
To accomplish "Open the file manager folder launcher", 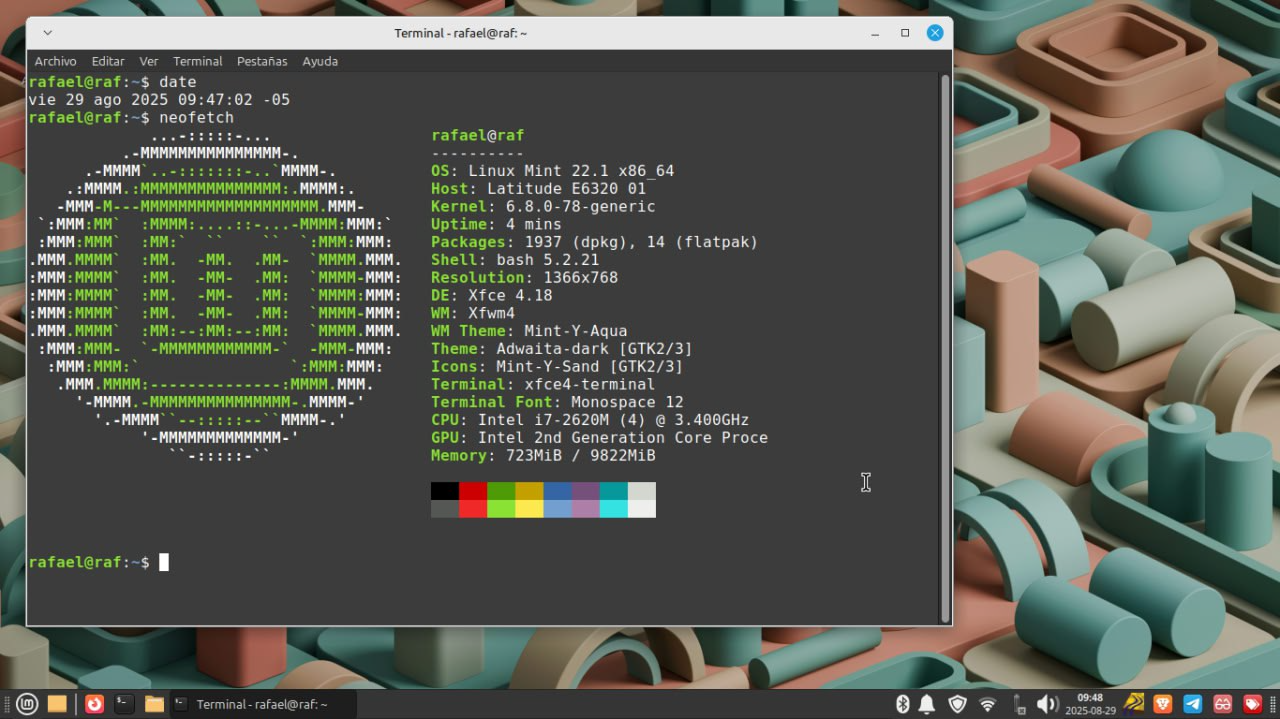I will pyautogui.click(x=154, y=704).
